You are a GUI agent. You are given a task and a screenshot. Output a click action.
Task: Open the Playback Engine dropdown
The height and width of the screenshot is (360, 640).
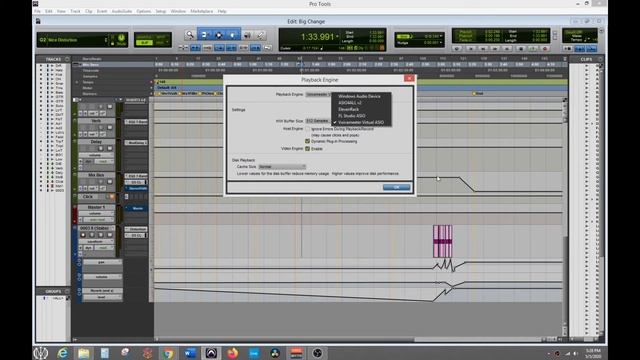pos(318,94)
